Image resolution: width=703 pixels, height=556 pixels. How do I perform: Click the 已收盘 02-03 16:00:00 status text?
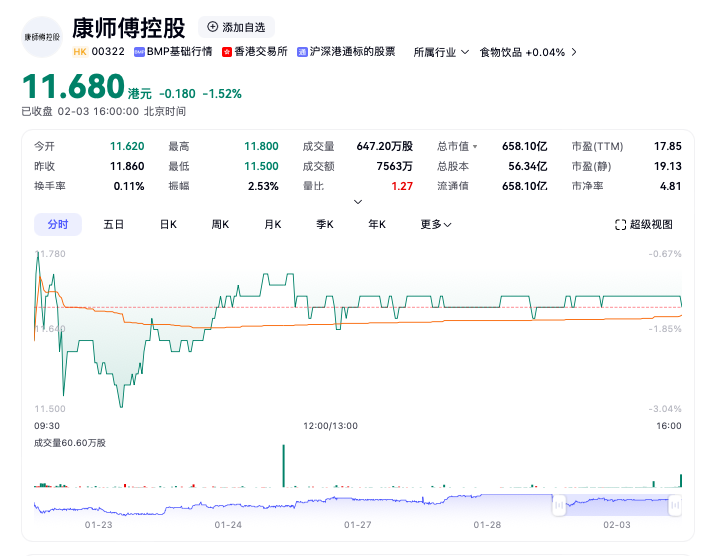pyautogui.click(x=104, y=111)
